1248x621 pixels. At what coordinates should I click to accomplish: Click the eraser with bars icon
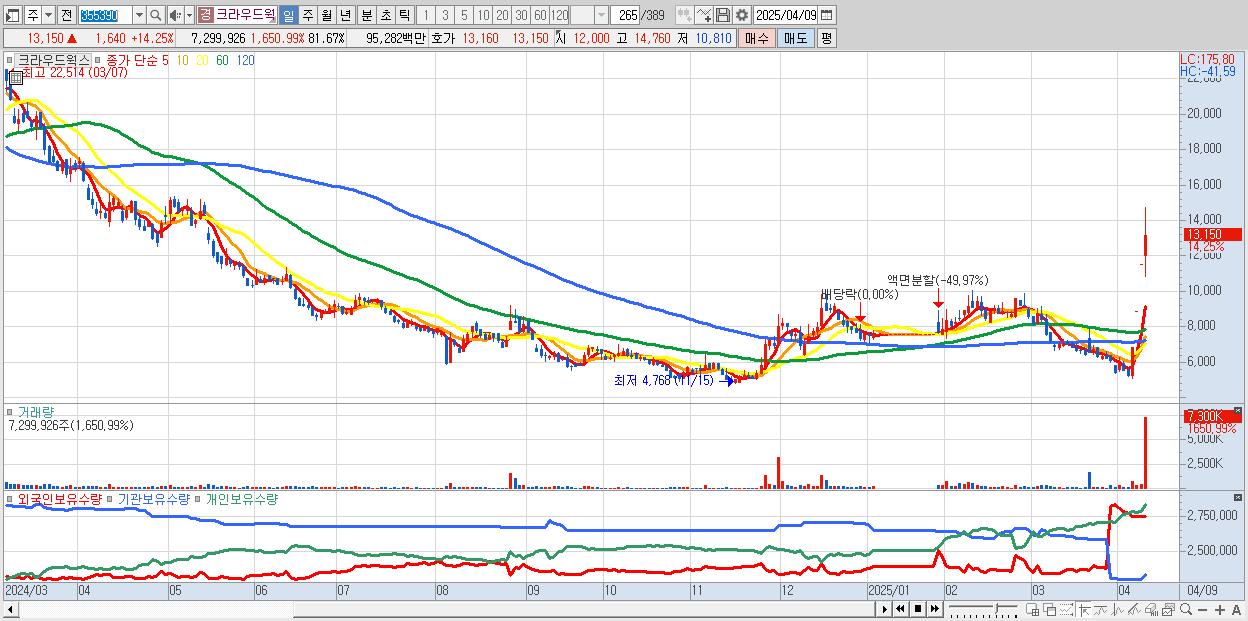pyautogui.click(x=1151, y=609)
